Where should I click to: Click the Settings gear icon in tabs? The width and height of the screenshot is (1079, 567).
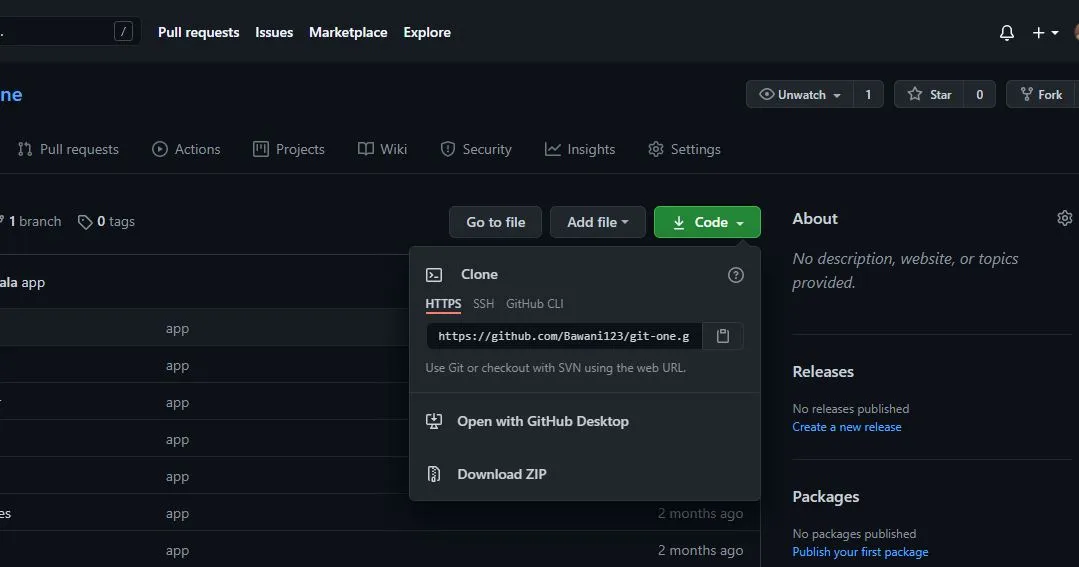click(656, 149)
